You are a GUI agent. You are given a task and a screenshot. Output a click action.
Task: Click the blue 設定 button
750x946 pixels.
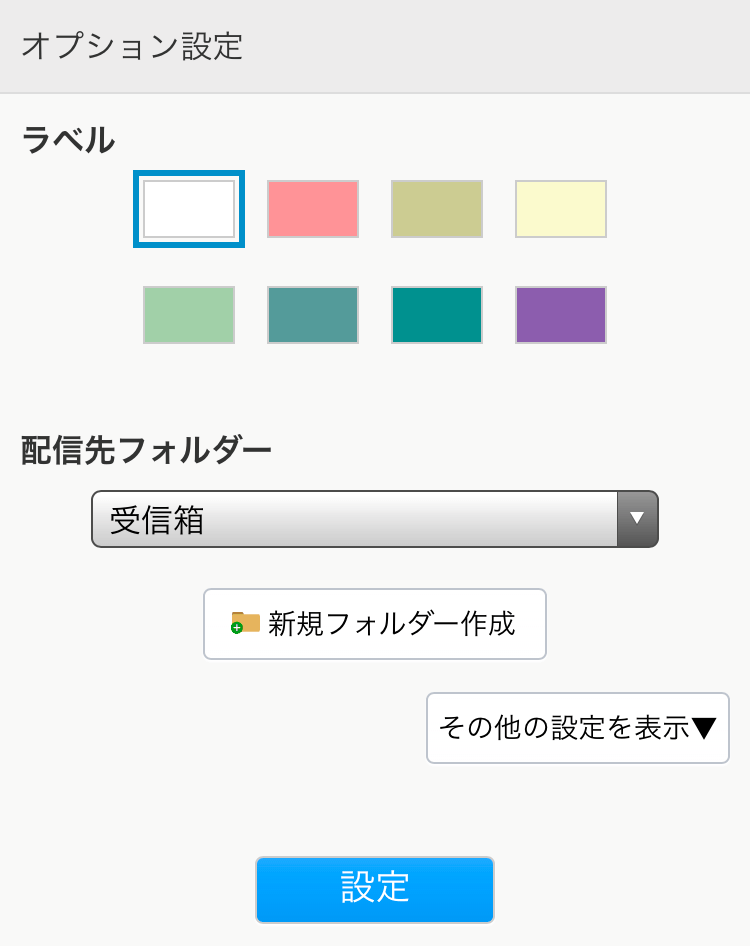coord(375,889)
